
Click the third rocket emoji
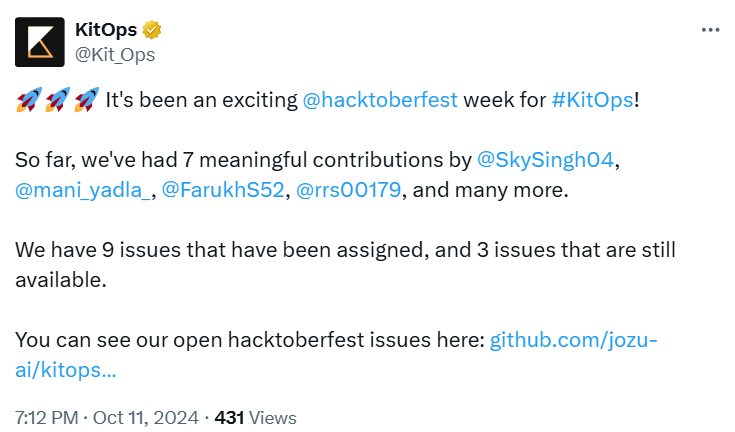coord(87,100)
